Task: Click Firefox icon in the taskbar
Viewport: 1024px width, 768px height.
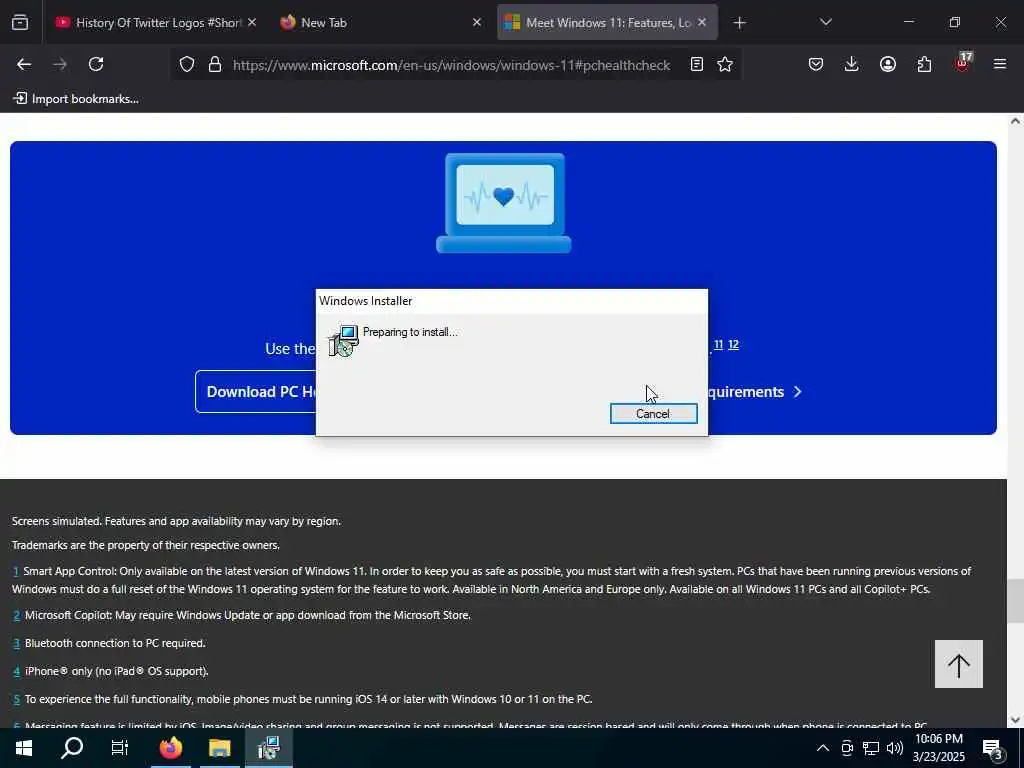Action: tap(170, 748)
